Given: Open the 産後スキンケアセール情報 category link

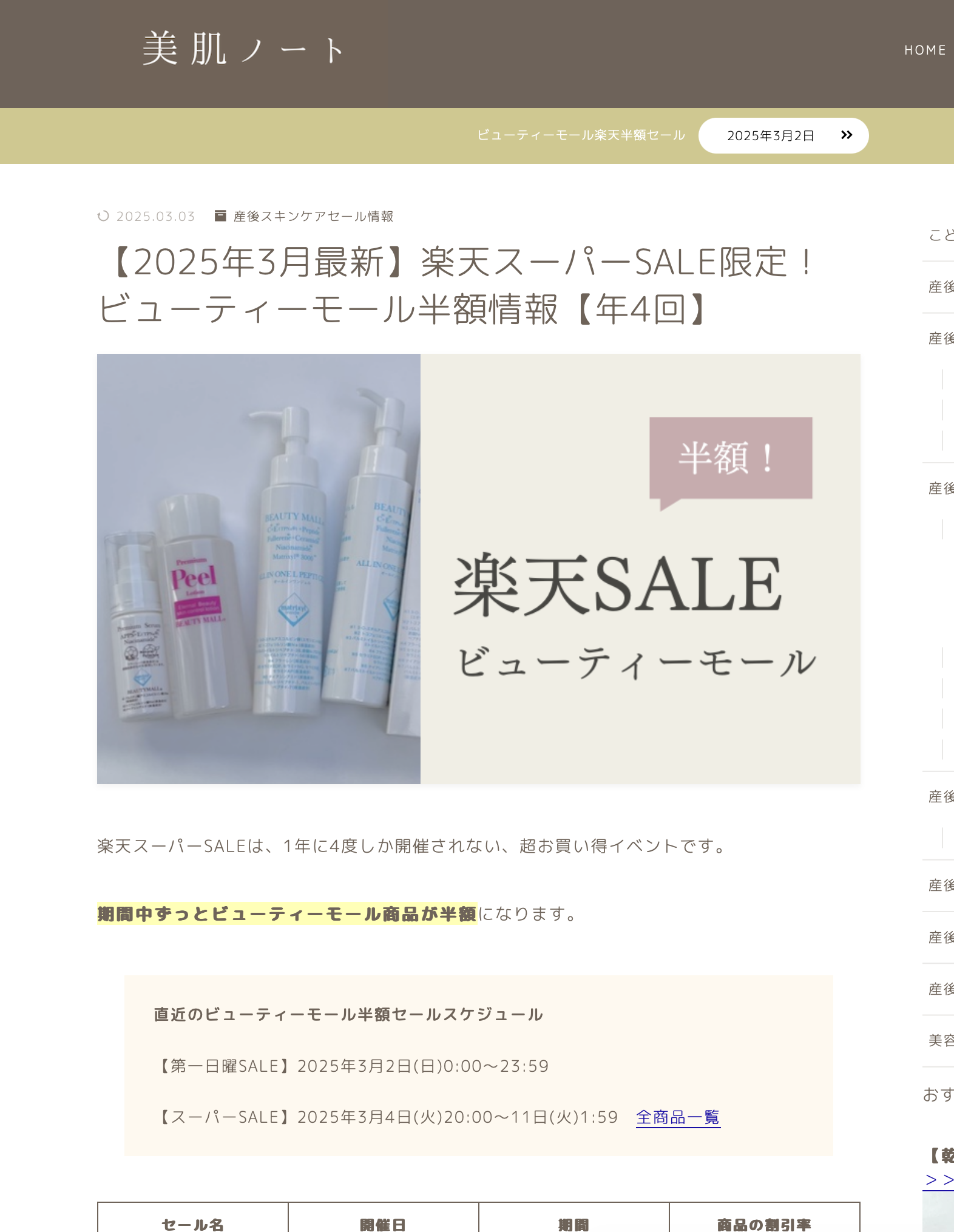Looking at the screenshot, I should [314, 217].
